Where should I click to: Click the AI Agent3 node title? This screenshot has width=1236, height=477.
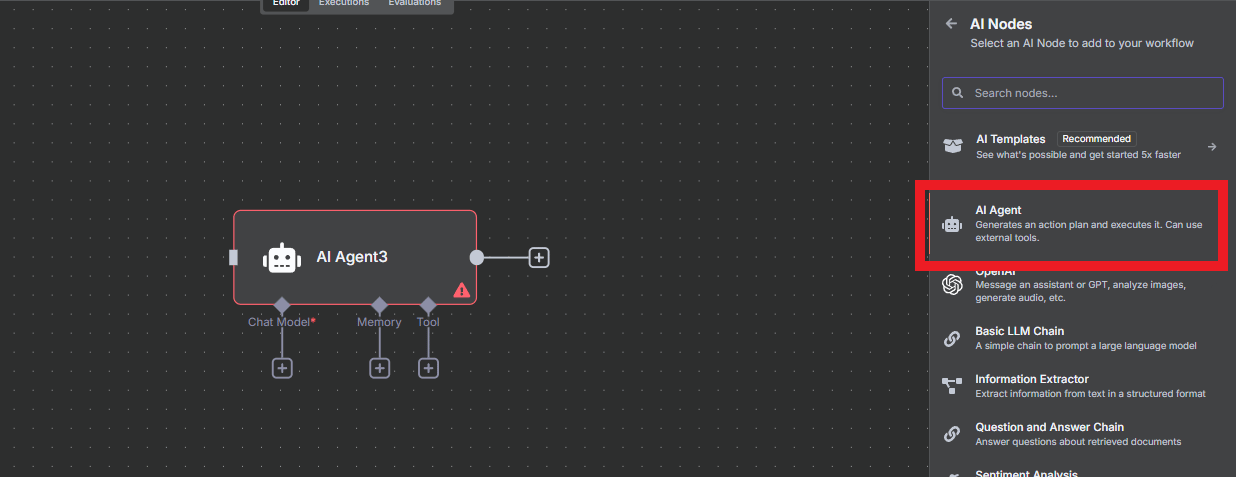pos(352,257)
